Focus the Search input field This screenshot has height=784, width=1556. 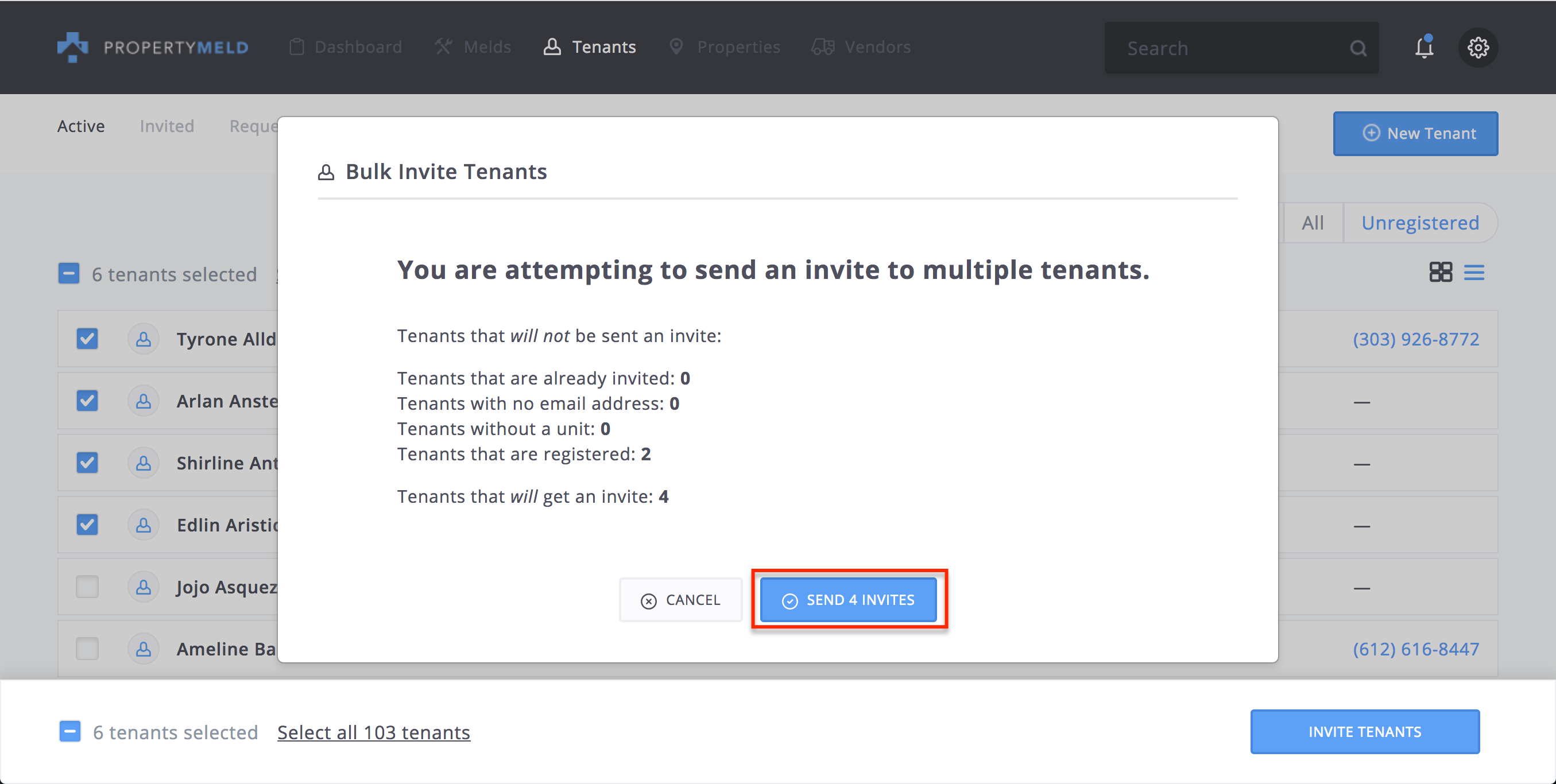[x=1226, y=48]
